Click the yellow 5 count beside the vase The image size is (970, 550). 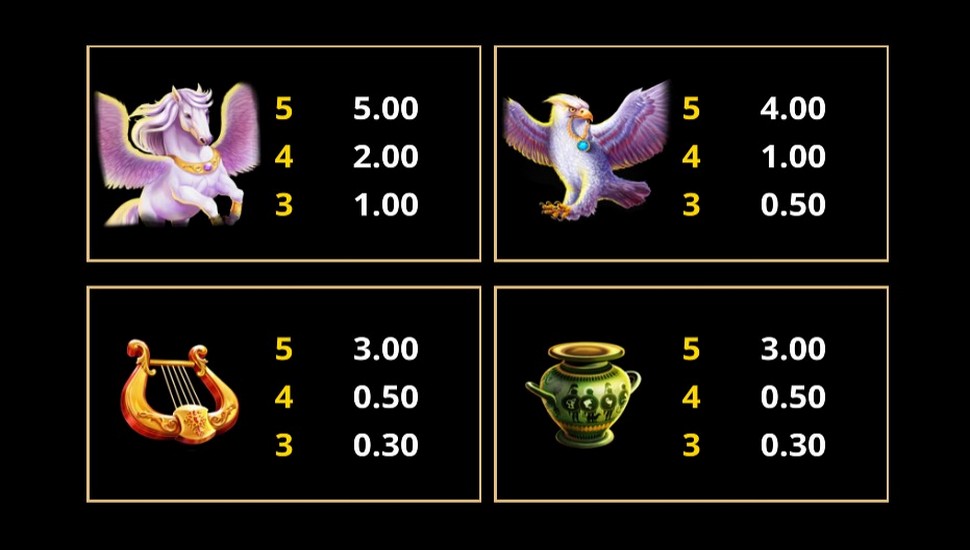691,349
